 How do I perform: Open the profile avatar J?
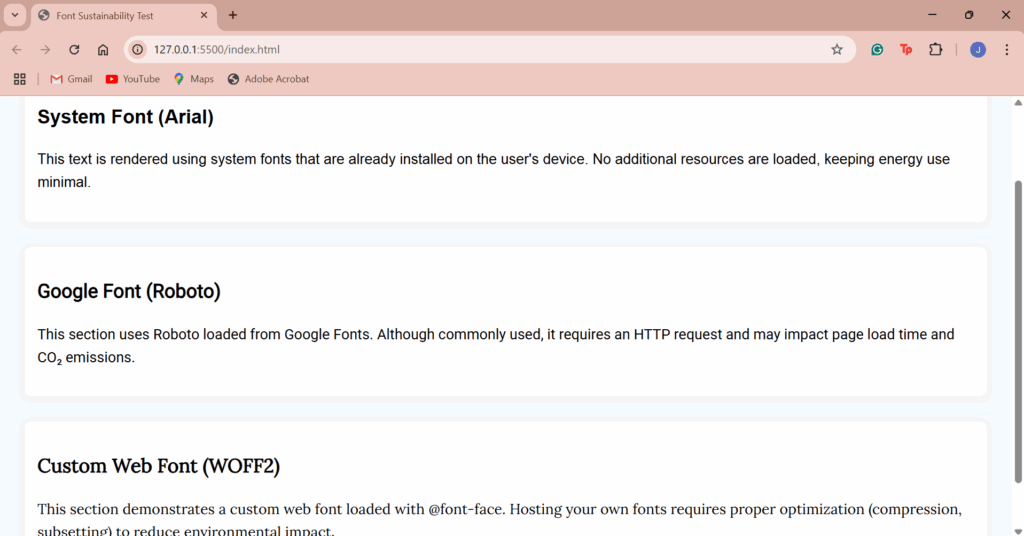click(x=978, y=50)
